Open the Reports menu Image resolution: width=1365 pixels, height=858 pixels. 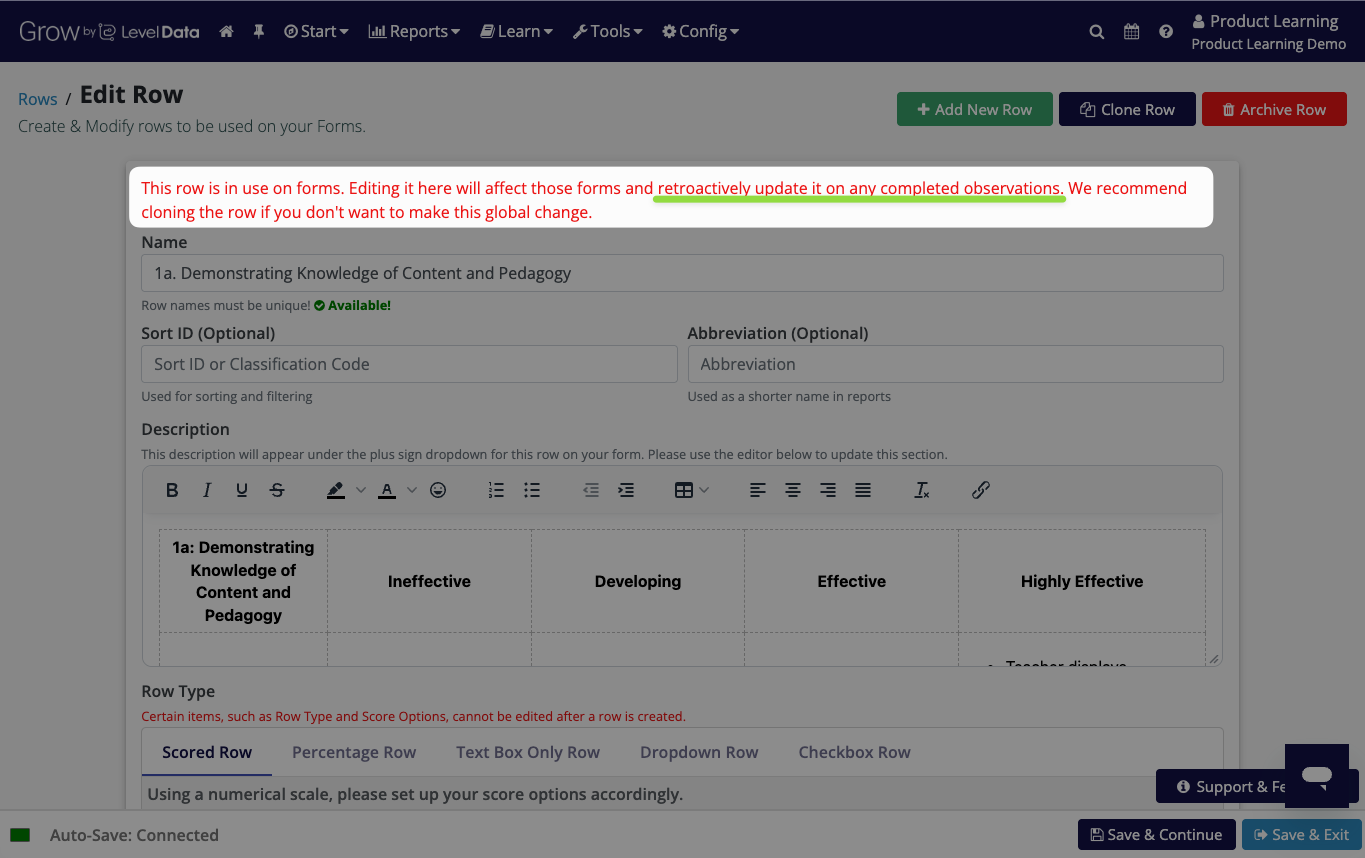tap(414, 31)
